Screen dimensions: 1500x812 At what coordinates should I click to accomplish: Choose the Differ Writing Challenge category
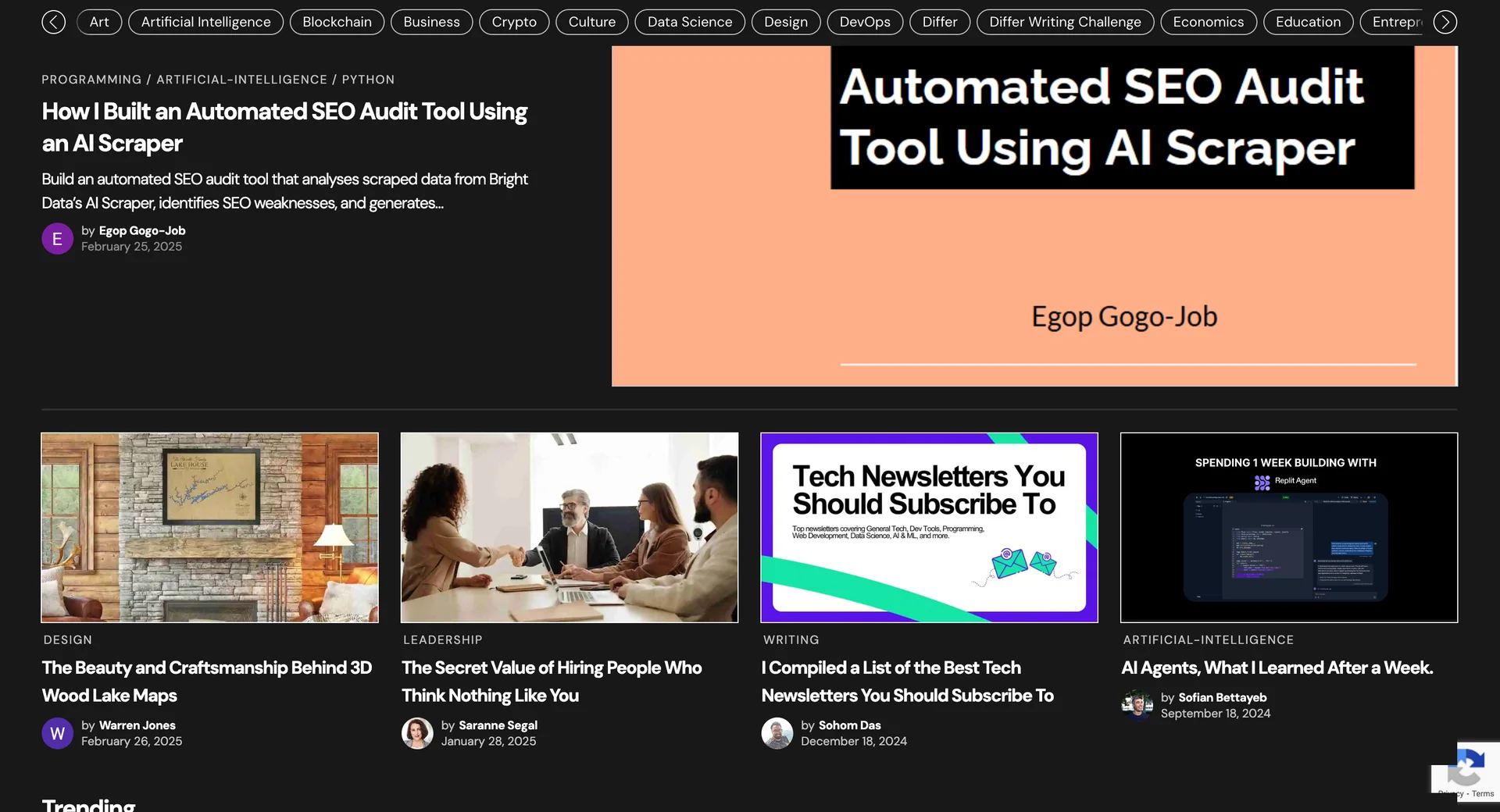(1065, 22)
